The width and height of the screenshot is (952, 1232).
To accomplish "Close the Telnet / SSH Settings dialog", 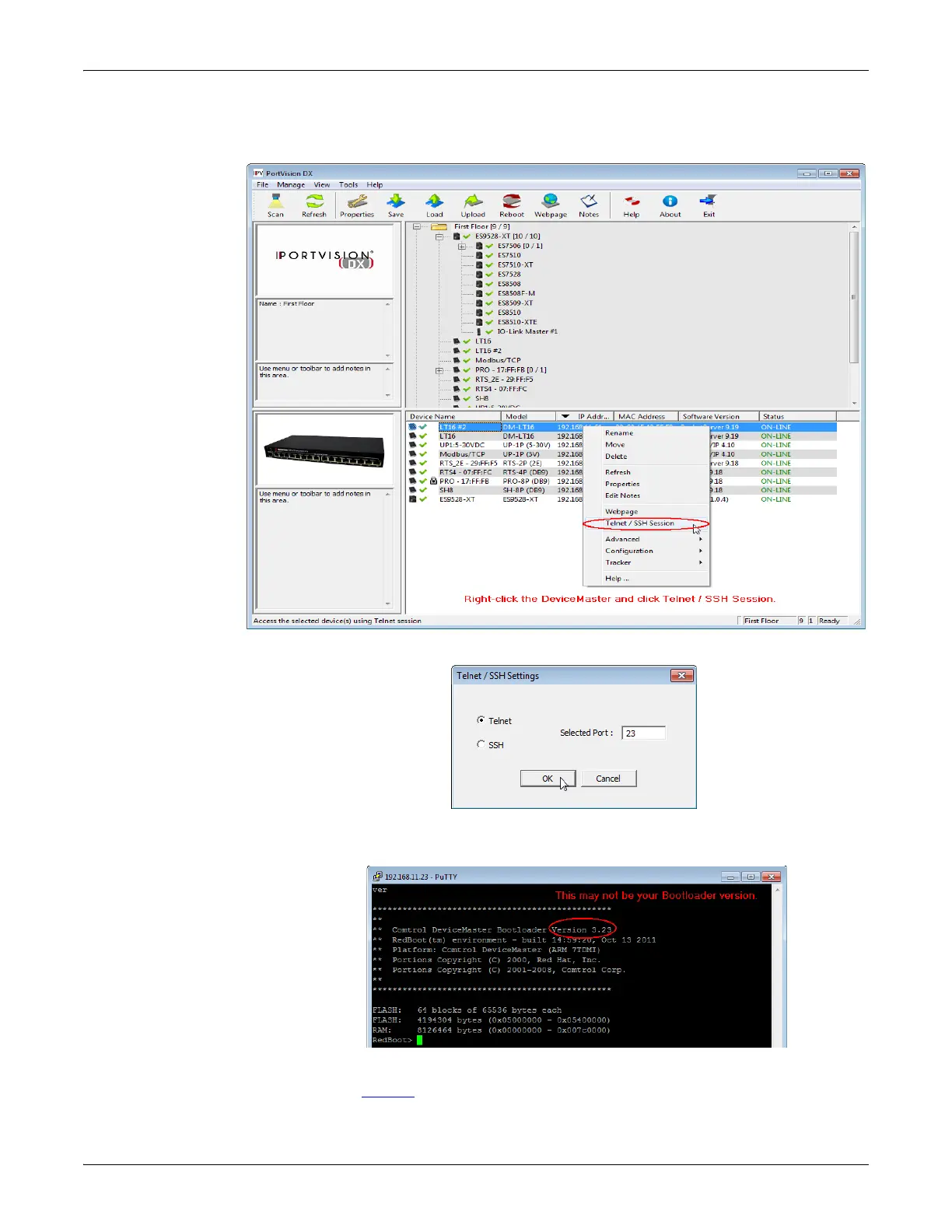I will coord(681,676).
